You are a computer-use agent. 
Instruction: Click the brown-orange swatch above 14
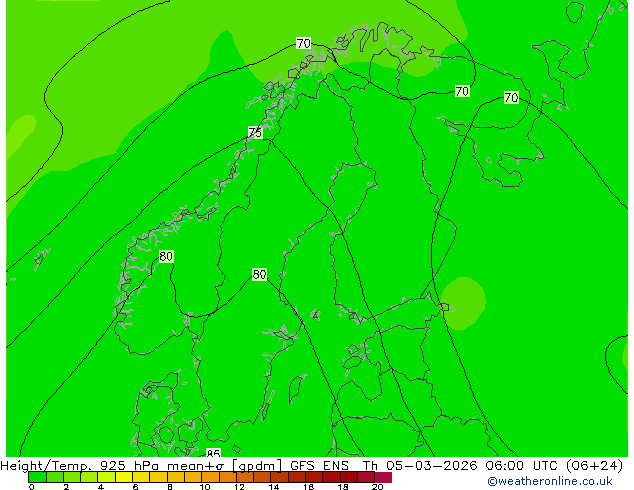[x=279, y=477]
